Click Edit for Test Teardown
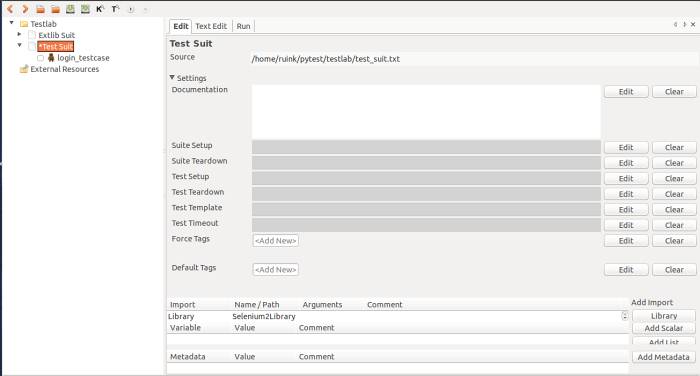Screen dimensions: 700x376 coord(626,194)
